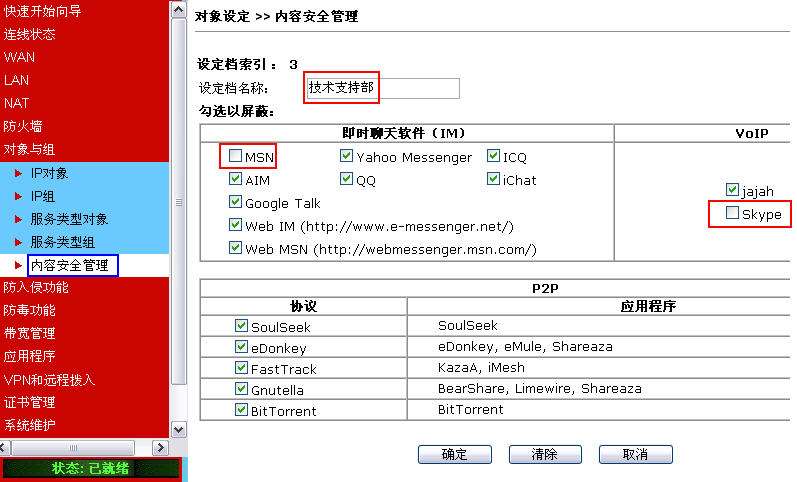Click 'BearShare, Limewire, Shareaza' application text
The image size is (797, 482).
point(540,389)
